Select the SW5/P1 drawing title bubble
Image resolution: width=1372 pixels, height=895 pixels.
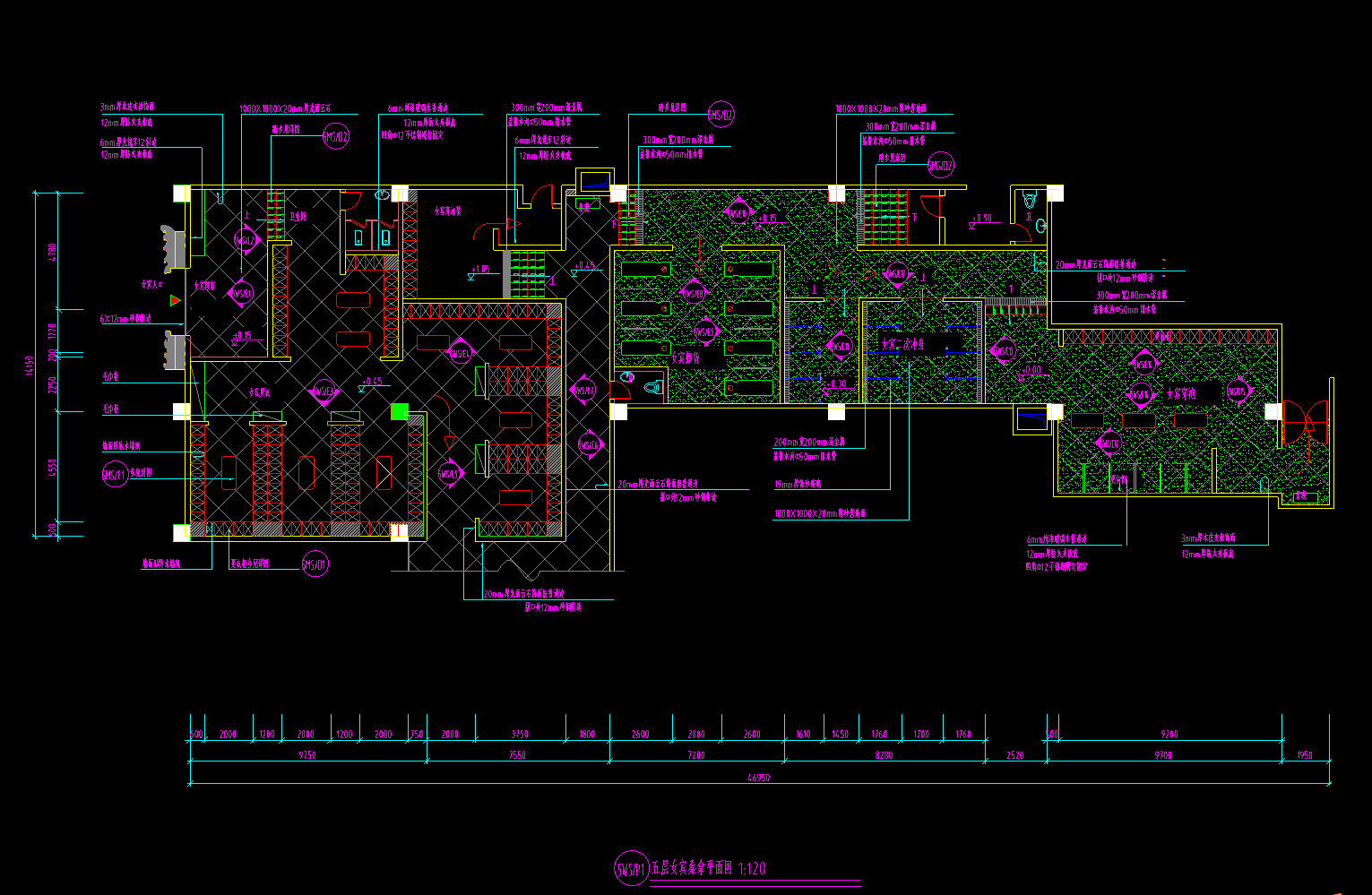pos(631,868)
